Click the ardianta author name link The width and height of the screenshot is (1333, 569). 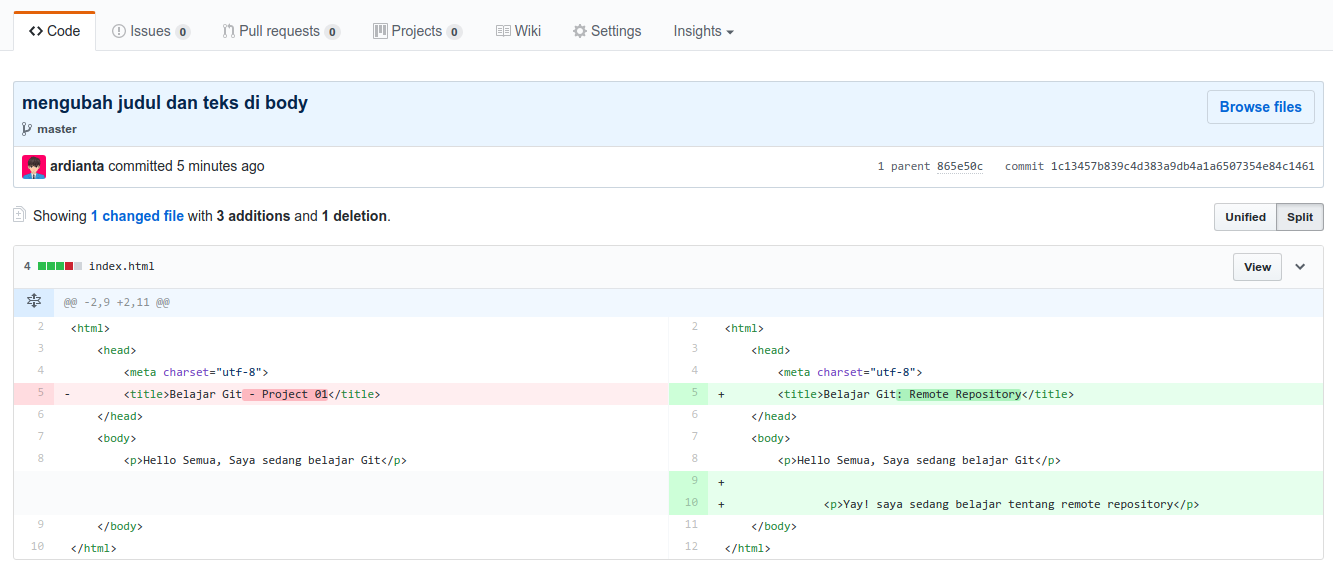coord(77,166)
